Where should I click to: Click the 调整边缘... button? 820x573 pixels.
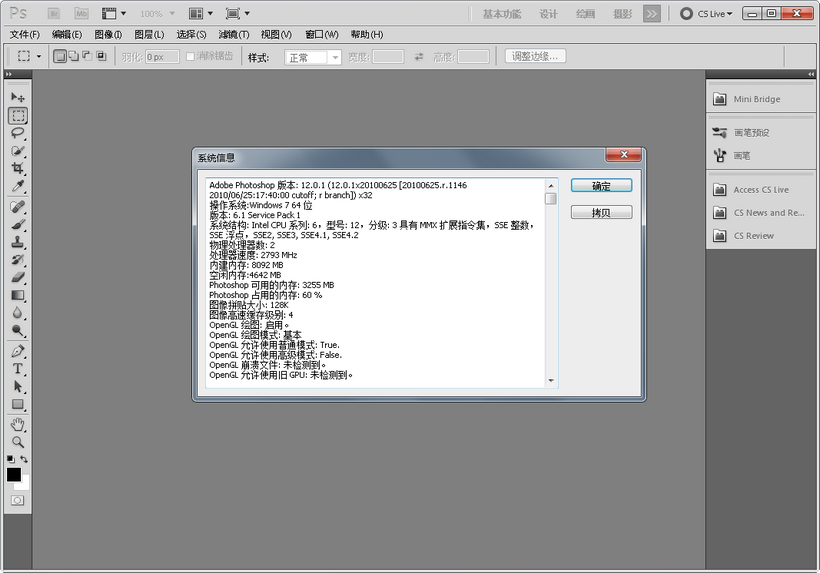coord(536,56)
